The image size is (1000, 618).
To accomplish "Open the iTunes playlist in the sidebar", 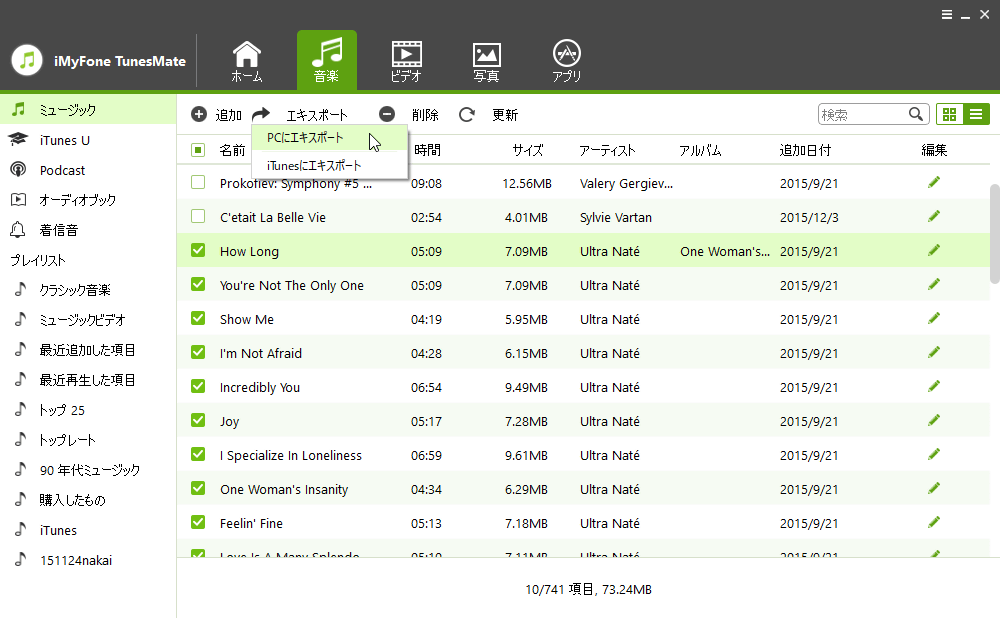I will 88,530.
